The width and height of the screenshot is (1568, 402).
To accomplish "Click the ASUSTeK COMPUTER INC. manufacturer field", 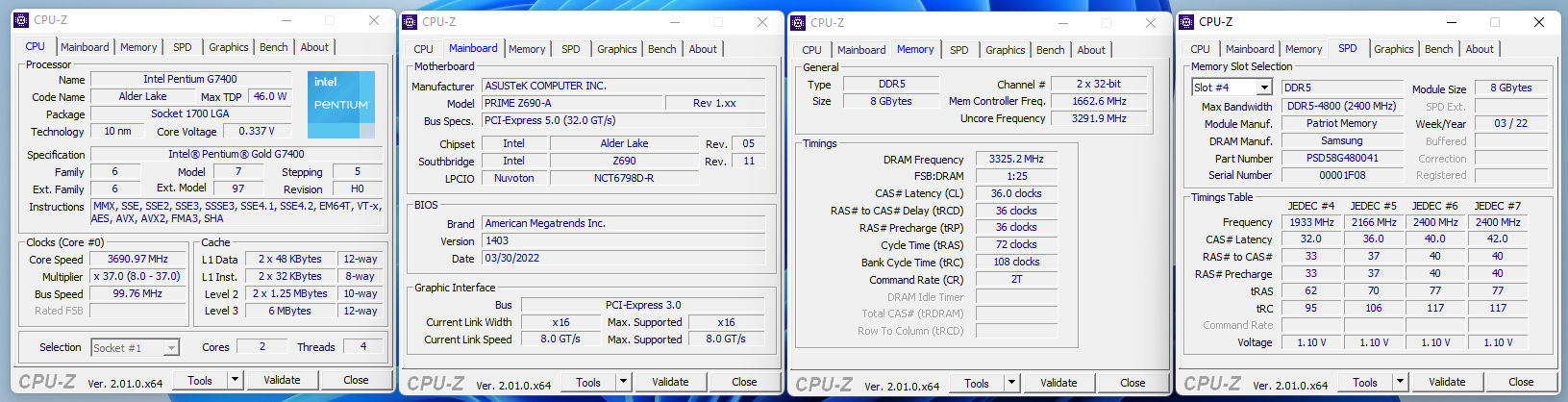I will click(x=623, y=86).
